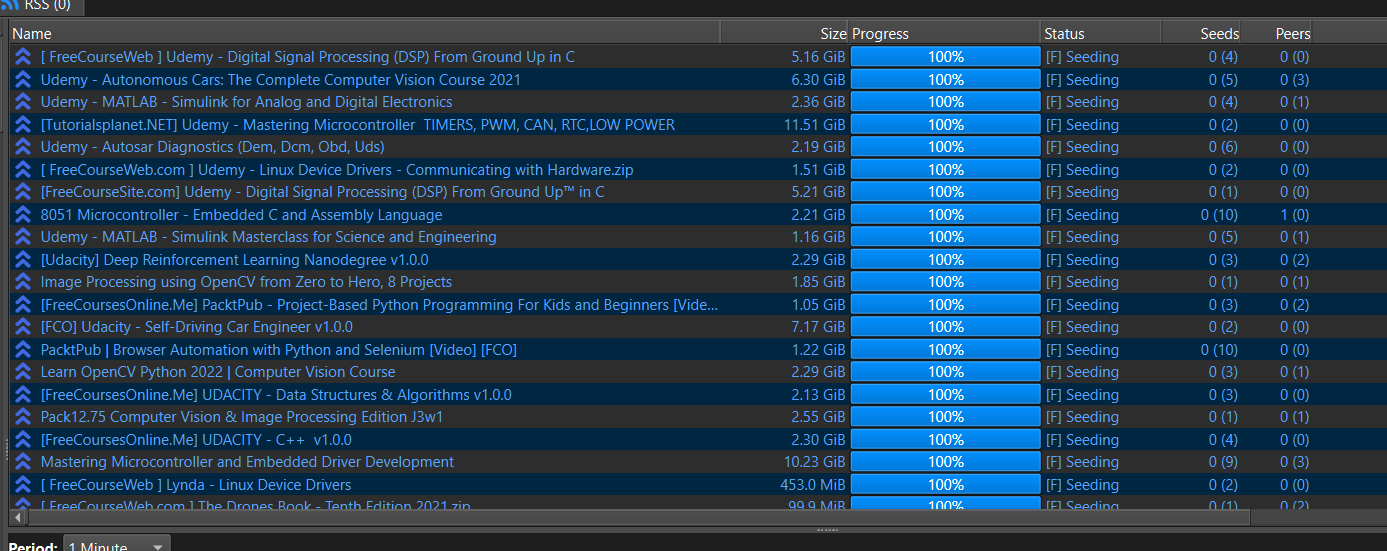Click the '0 (6)' seeds cell

click(1223, 147)
